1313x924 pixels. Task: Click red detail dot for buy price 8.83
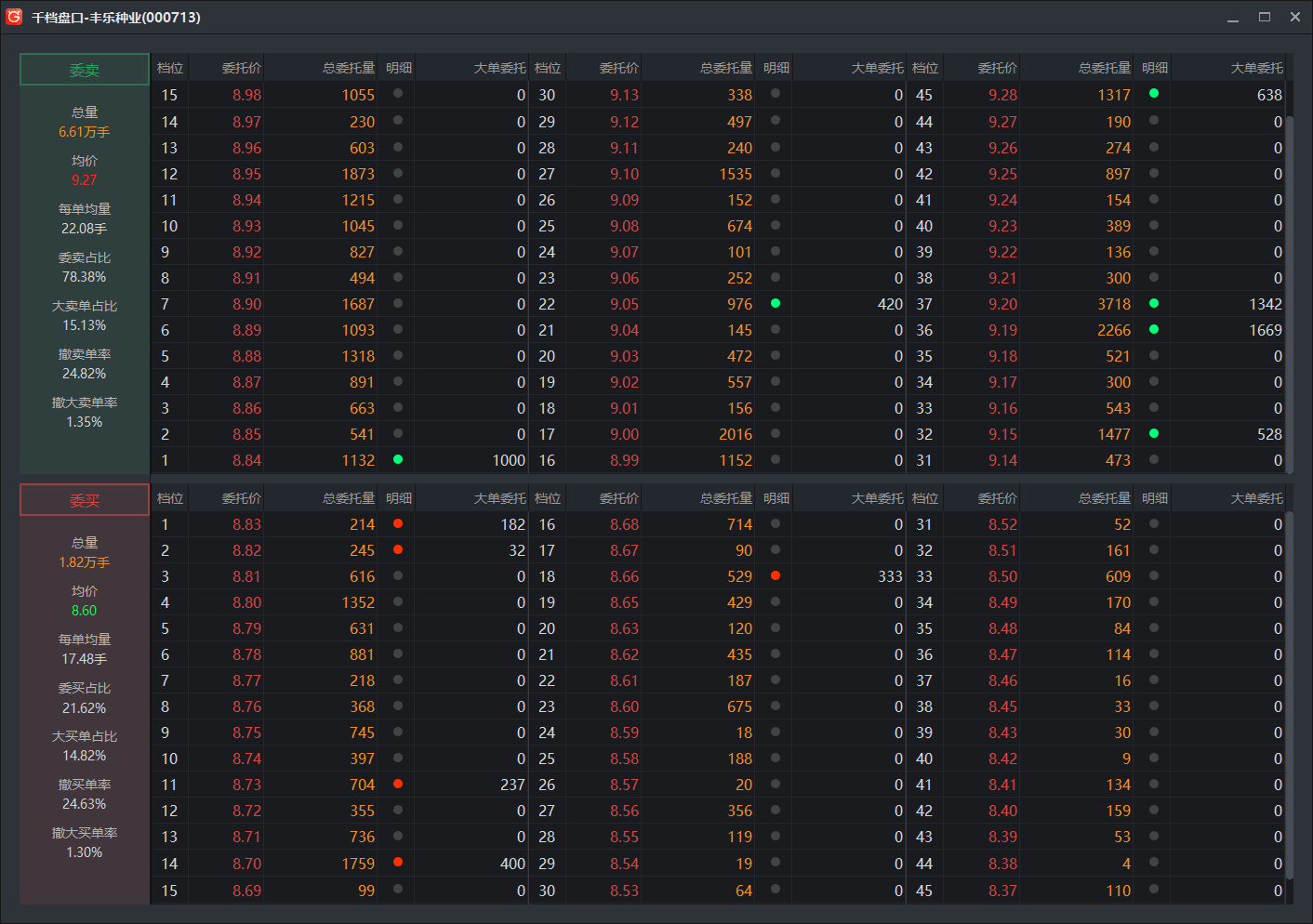click(x=398, y=523)
